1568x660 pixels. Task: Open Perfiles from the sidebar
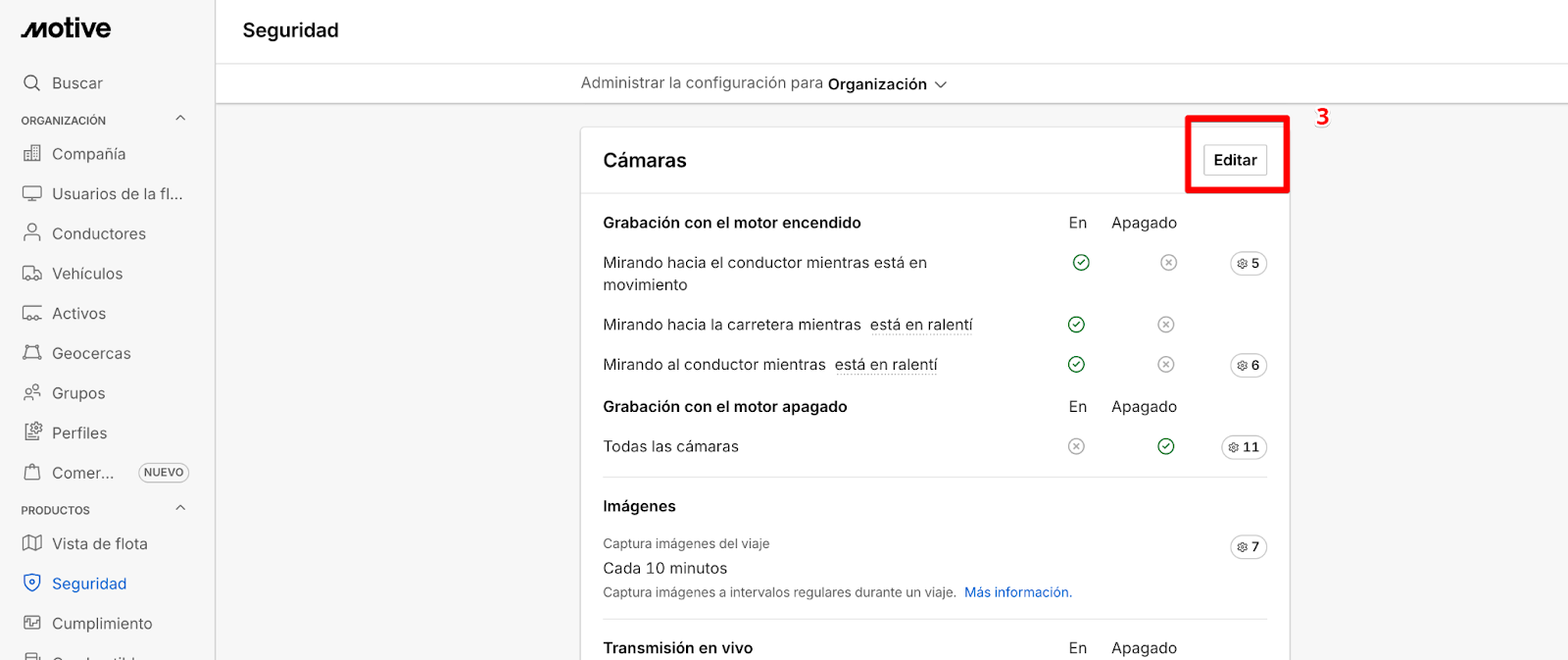[79, 432]
